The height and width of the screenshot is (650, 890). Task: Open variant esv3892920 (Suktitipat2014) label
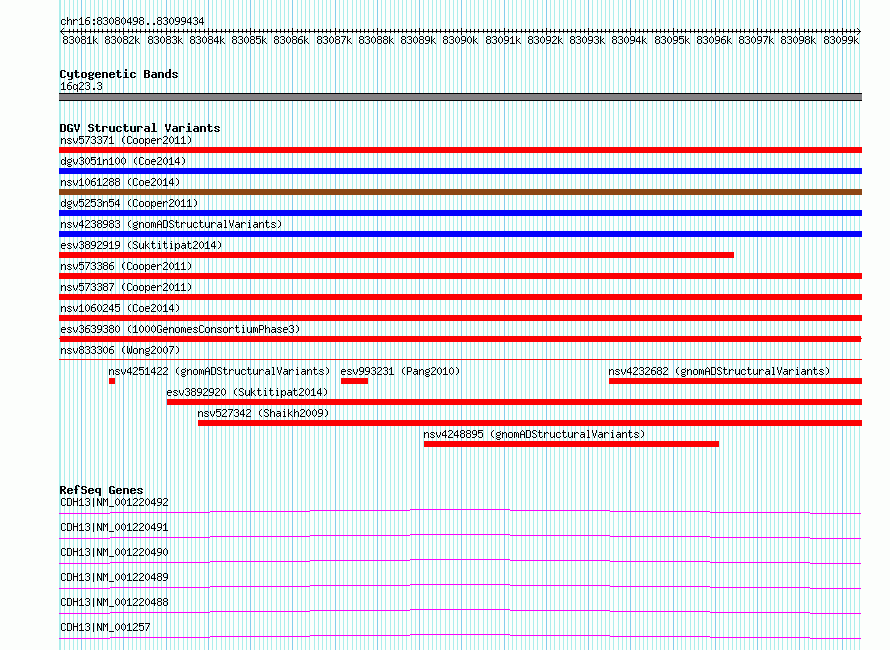(247, 392)
